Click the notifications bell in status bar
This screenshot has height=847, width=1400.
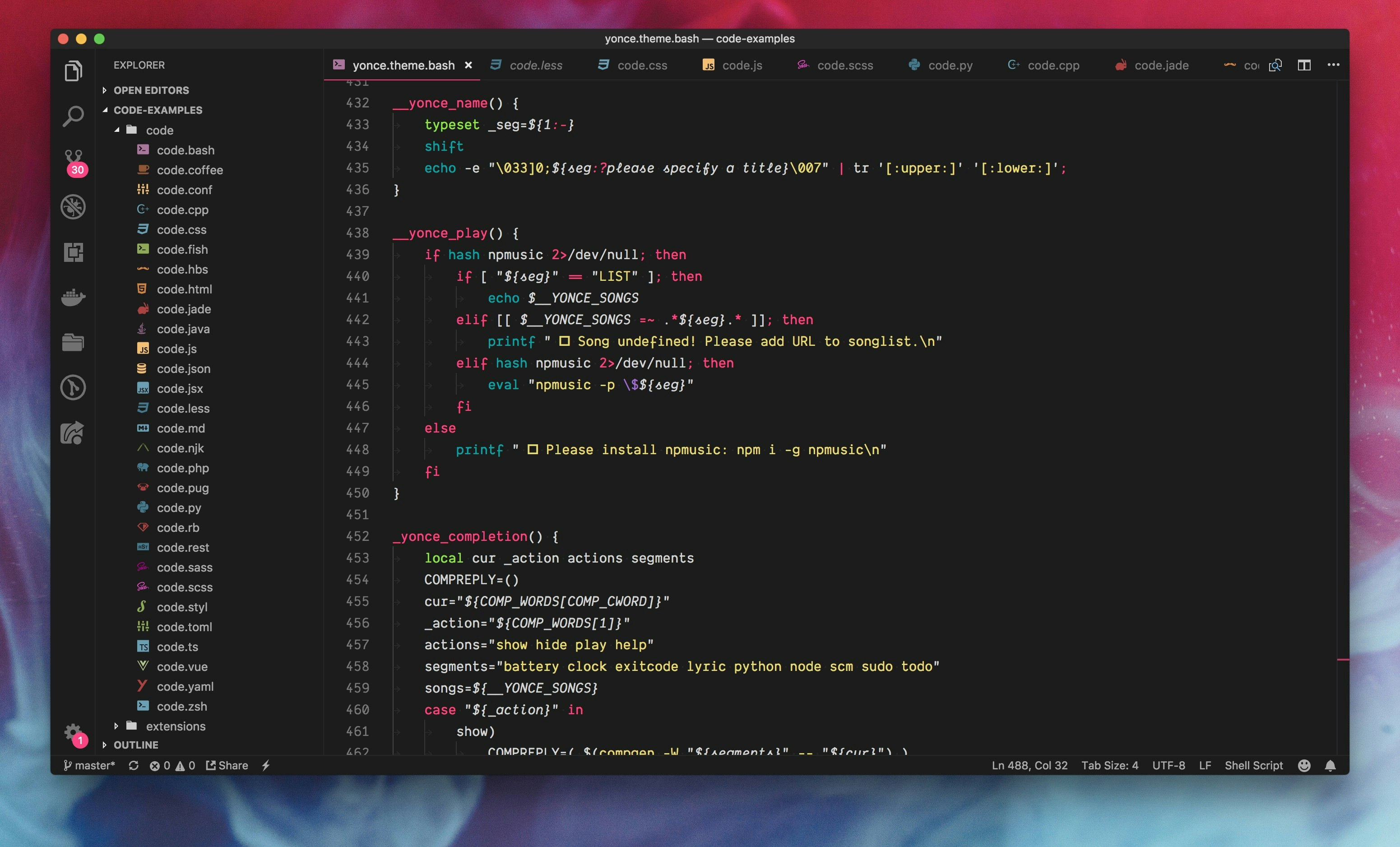pos(1330,766)
